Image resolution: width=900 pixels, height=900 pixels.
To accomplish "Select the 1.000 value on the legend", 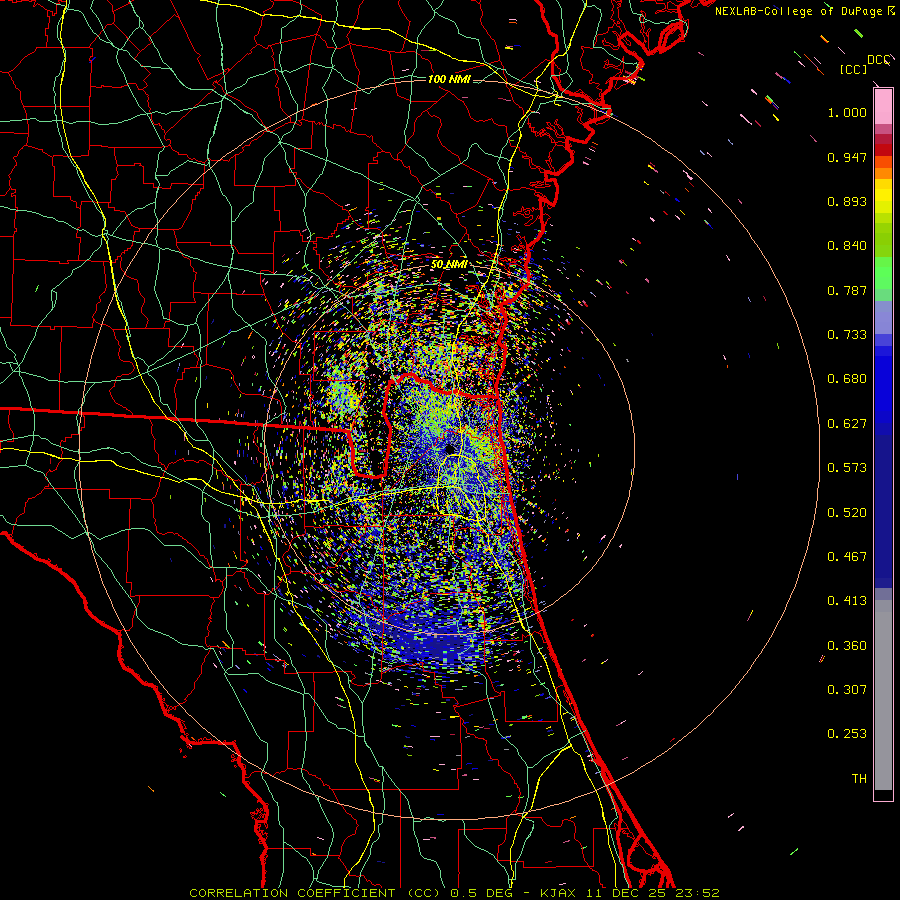I will (x=847, y=112).
